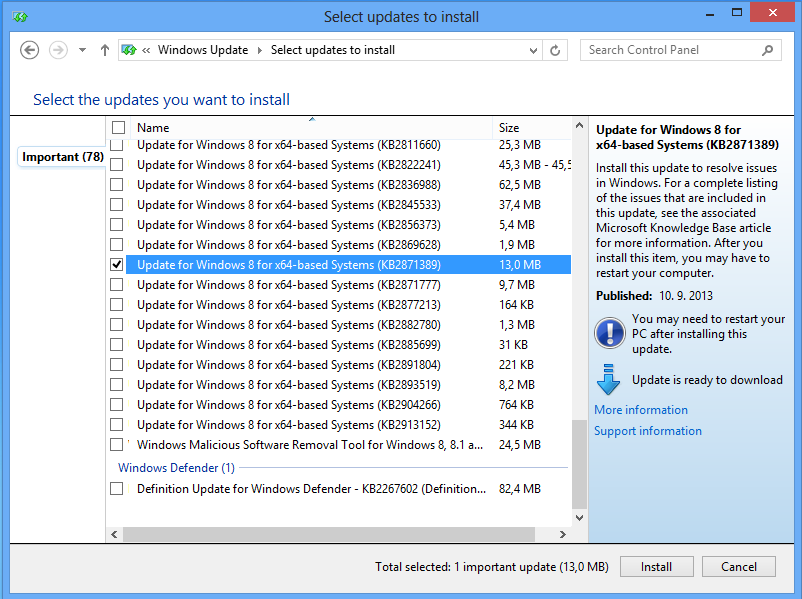Select the Important (78) tab
The width and height of the screenshot is (802, 599).
(63, 157)
